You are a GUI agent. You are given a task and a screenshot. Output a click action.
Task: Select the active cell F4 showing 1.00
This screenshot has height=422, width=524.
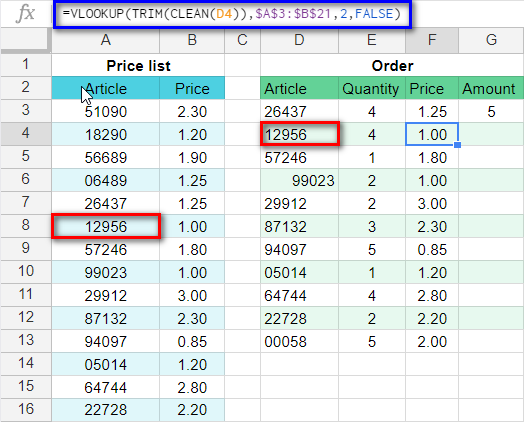click(x=432, y=134)
